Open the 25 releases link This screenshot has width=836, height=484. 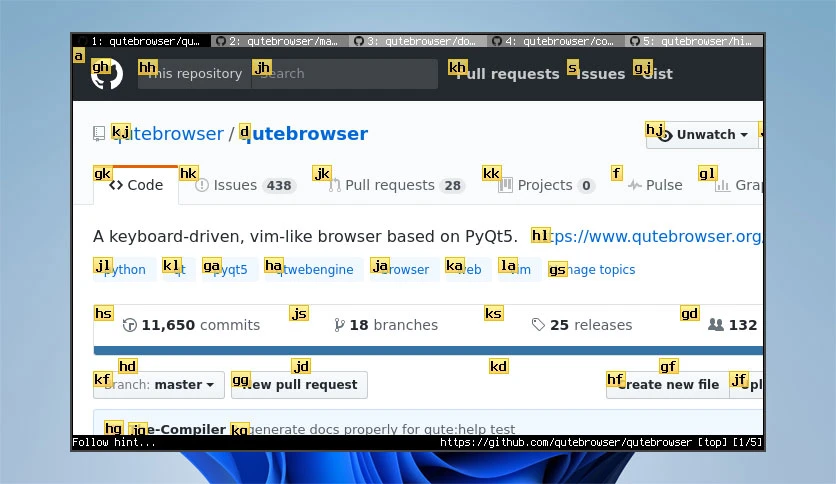(x=582, y=325)
